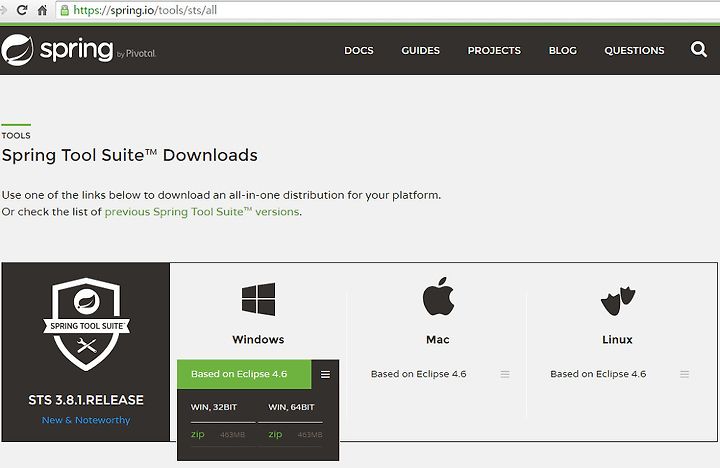Click the Spring leaf logo
This screenshot has width=720, height=468.
(17, 50)
